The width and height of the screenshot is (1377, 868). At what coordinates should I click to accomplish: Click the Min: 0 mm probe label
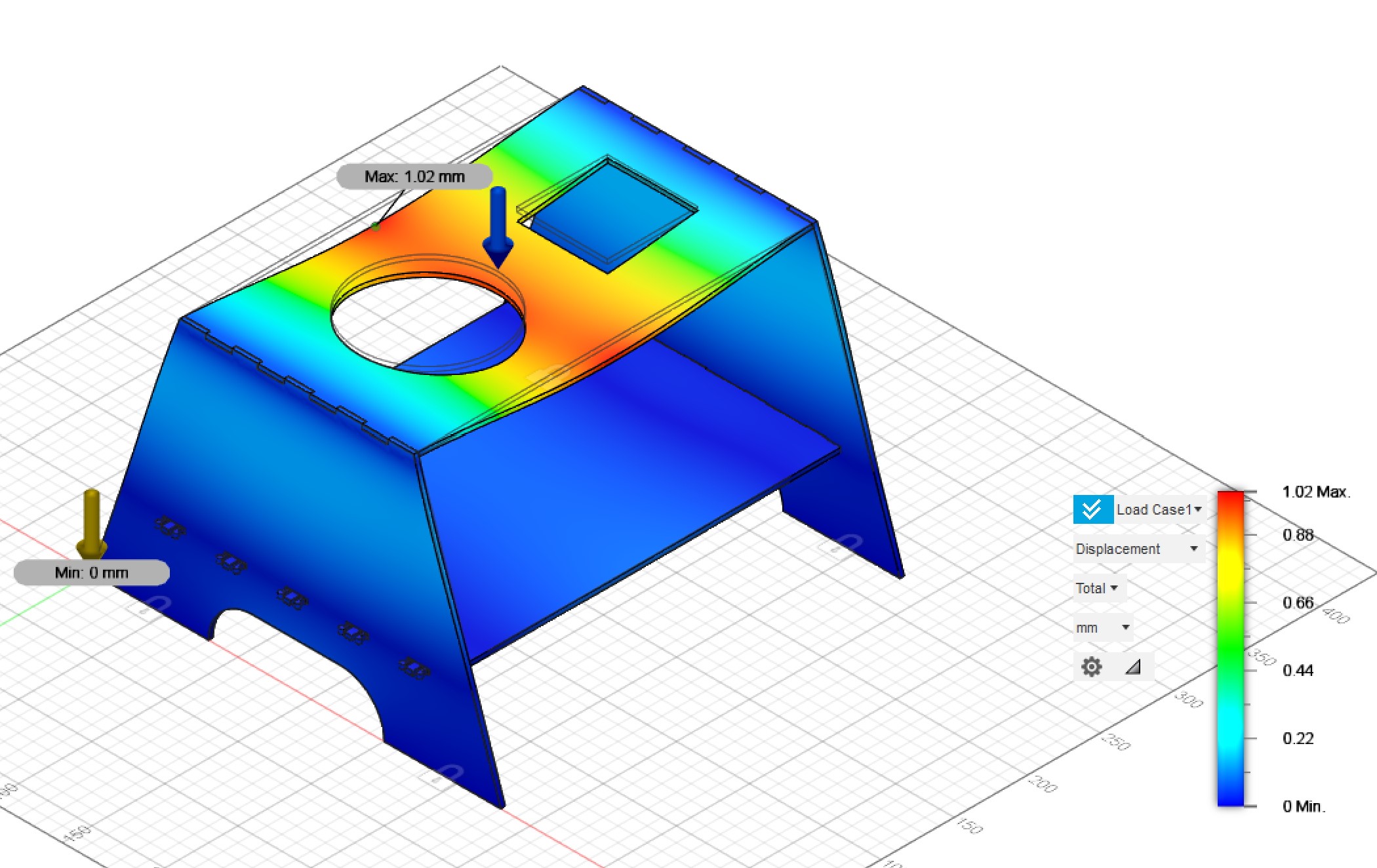pos(92,572)
